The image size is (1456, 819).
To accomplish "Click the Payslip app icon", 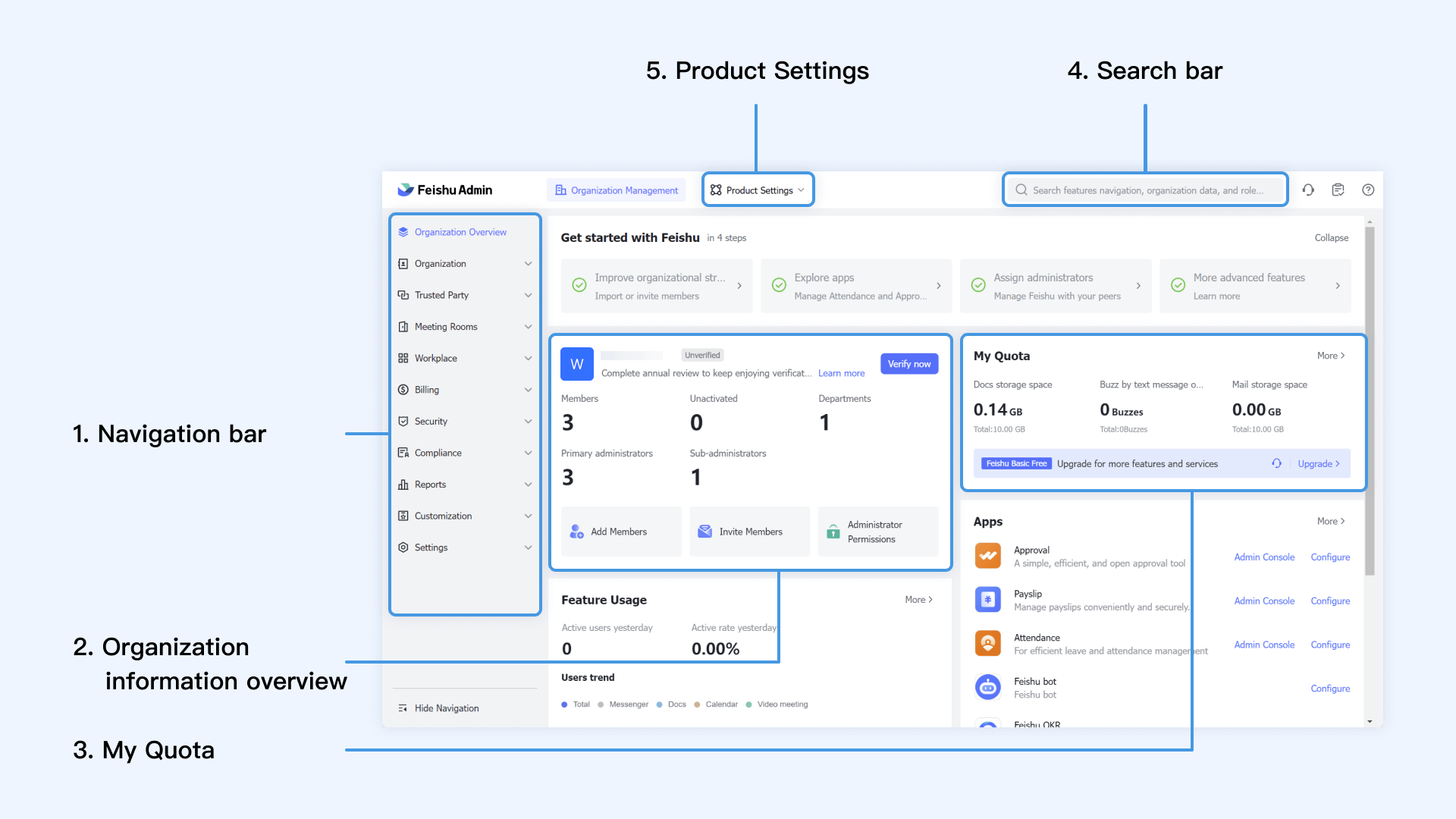I will point(987,600).
